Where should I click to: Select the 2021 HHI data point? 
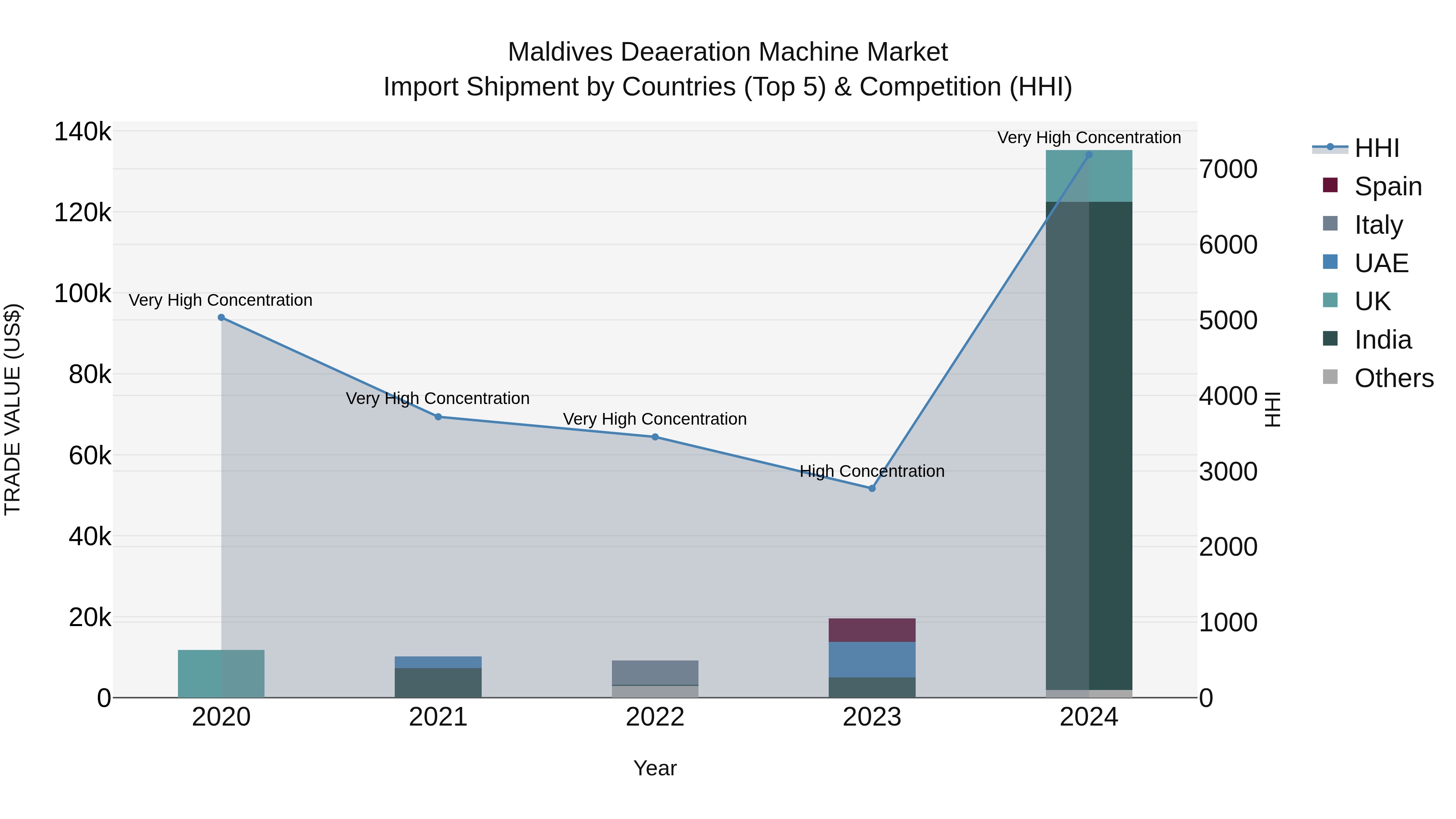tap(438, 417)
